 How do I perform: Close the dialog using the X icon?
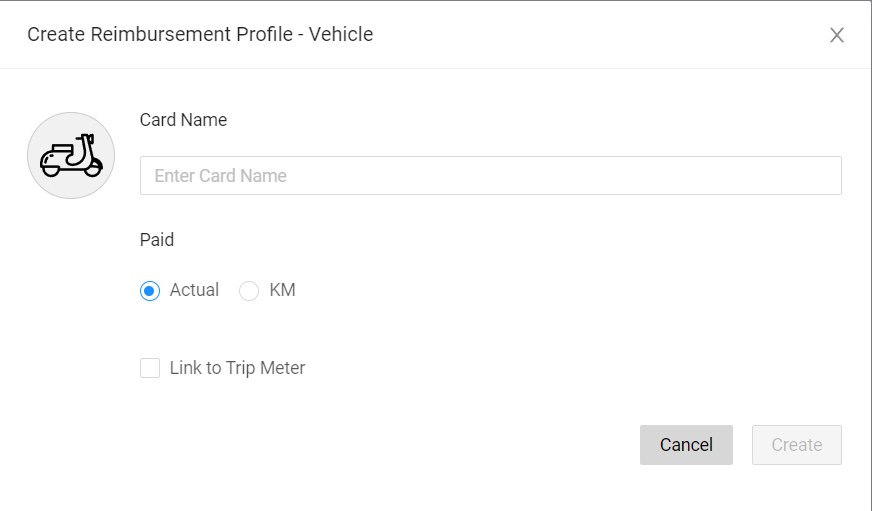pos(837,35)
